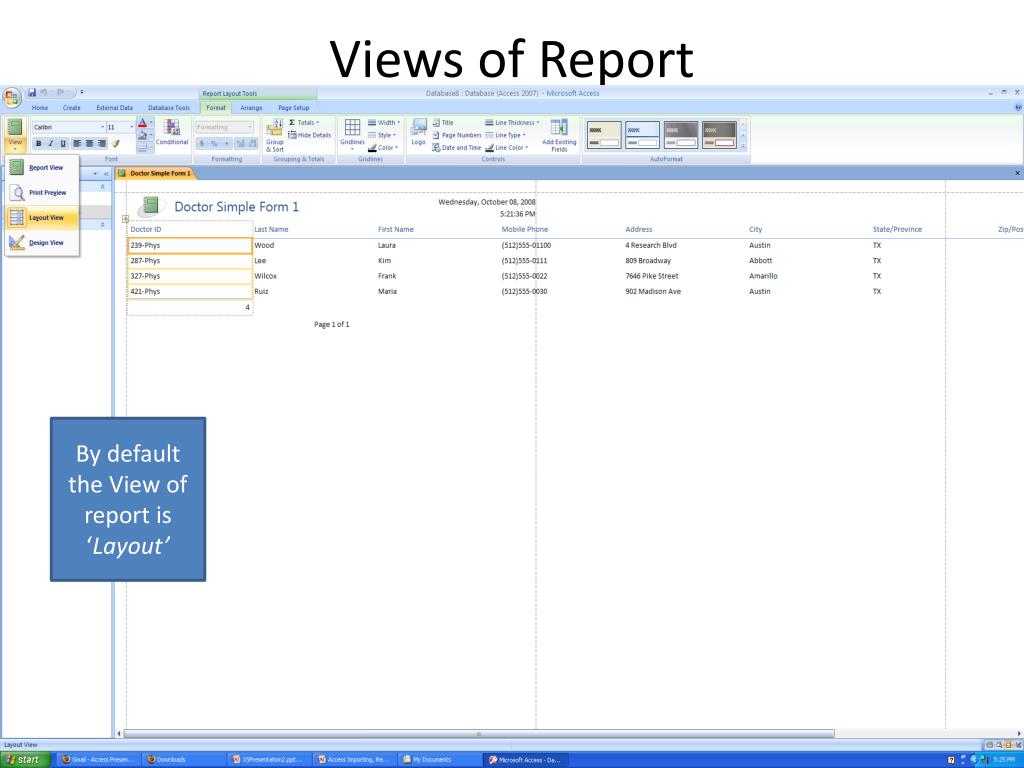
Task: Center align text
Action: 89,144
